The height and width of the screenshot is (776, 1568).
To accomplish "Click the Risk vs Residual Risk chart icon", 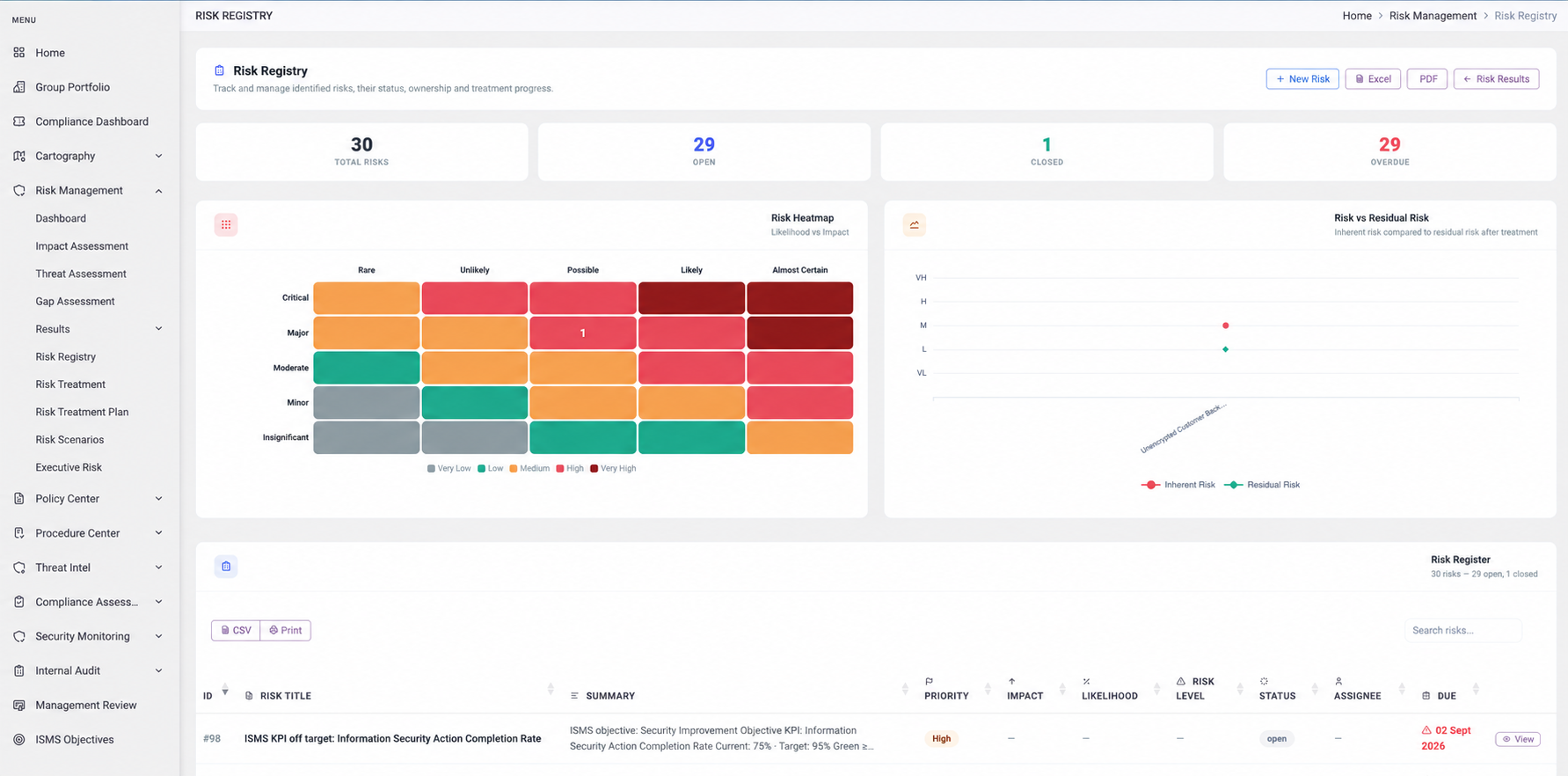I will 915,225.
